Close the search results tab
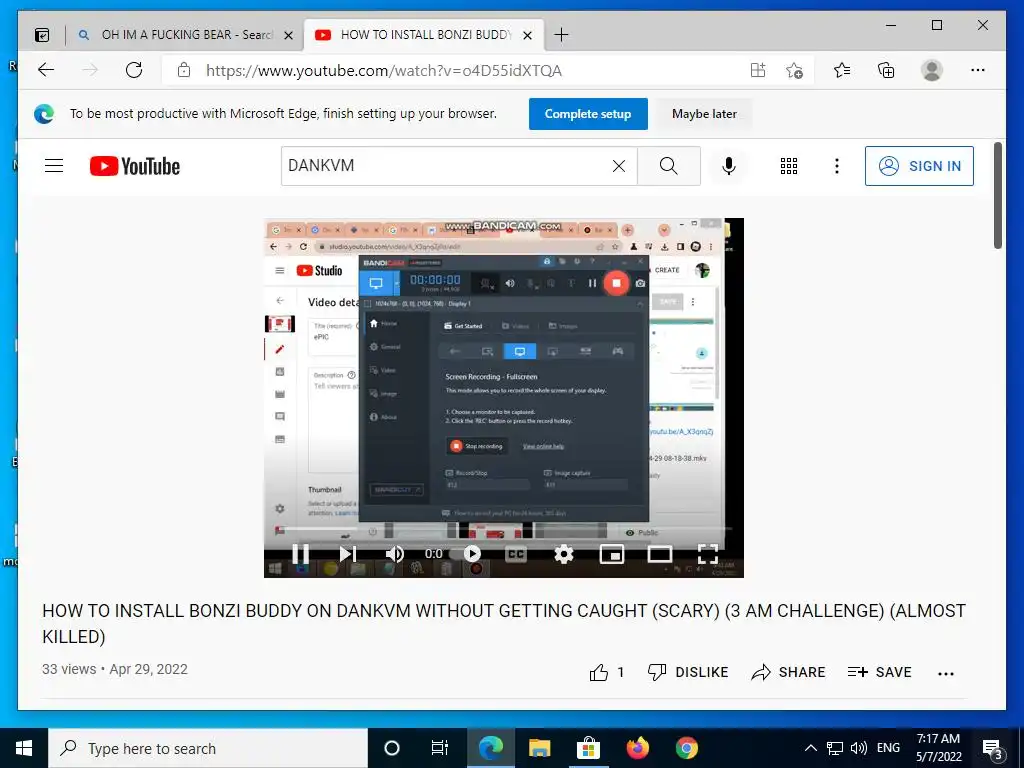The width and height of the screenshot is (1024, 768). [x=288, y=35]
